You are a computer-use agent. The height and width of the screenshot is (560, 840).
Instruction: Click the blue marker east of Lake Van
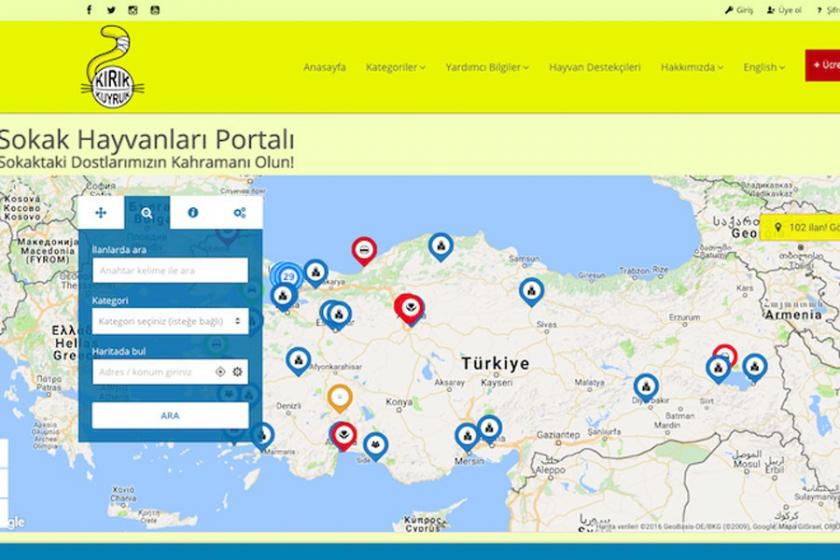(754, 367)
